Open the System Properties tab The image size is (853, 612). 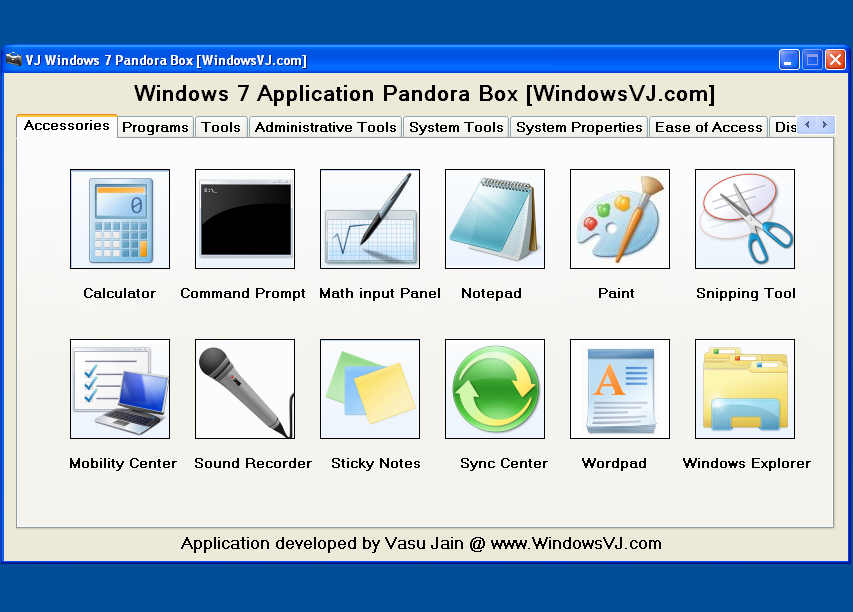point(579,127)
